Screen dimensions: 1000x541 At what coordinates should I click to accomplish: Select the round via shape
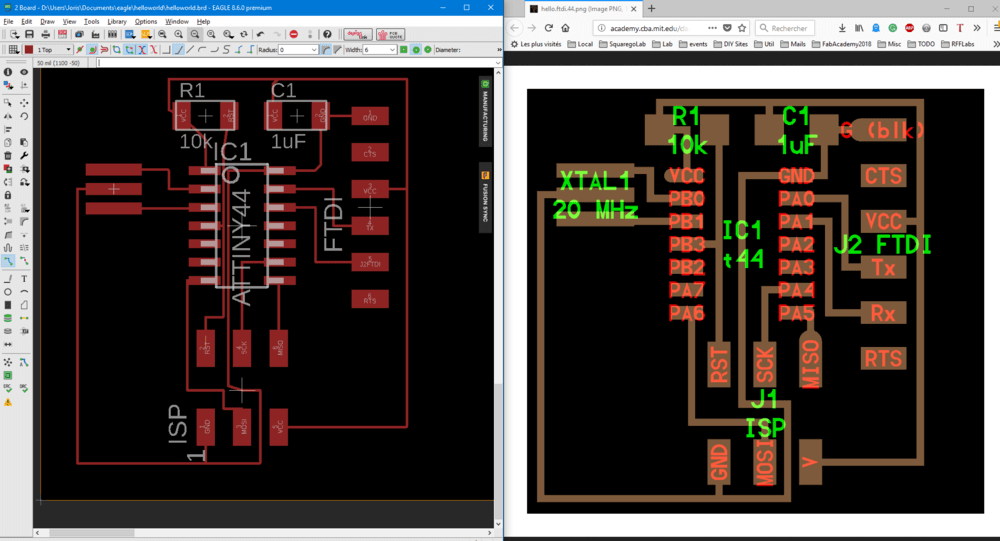[x=416, y=50]
